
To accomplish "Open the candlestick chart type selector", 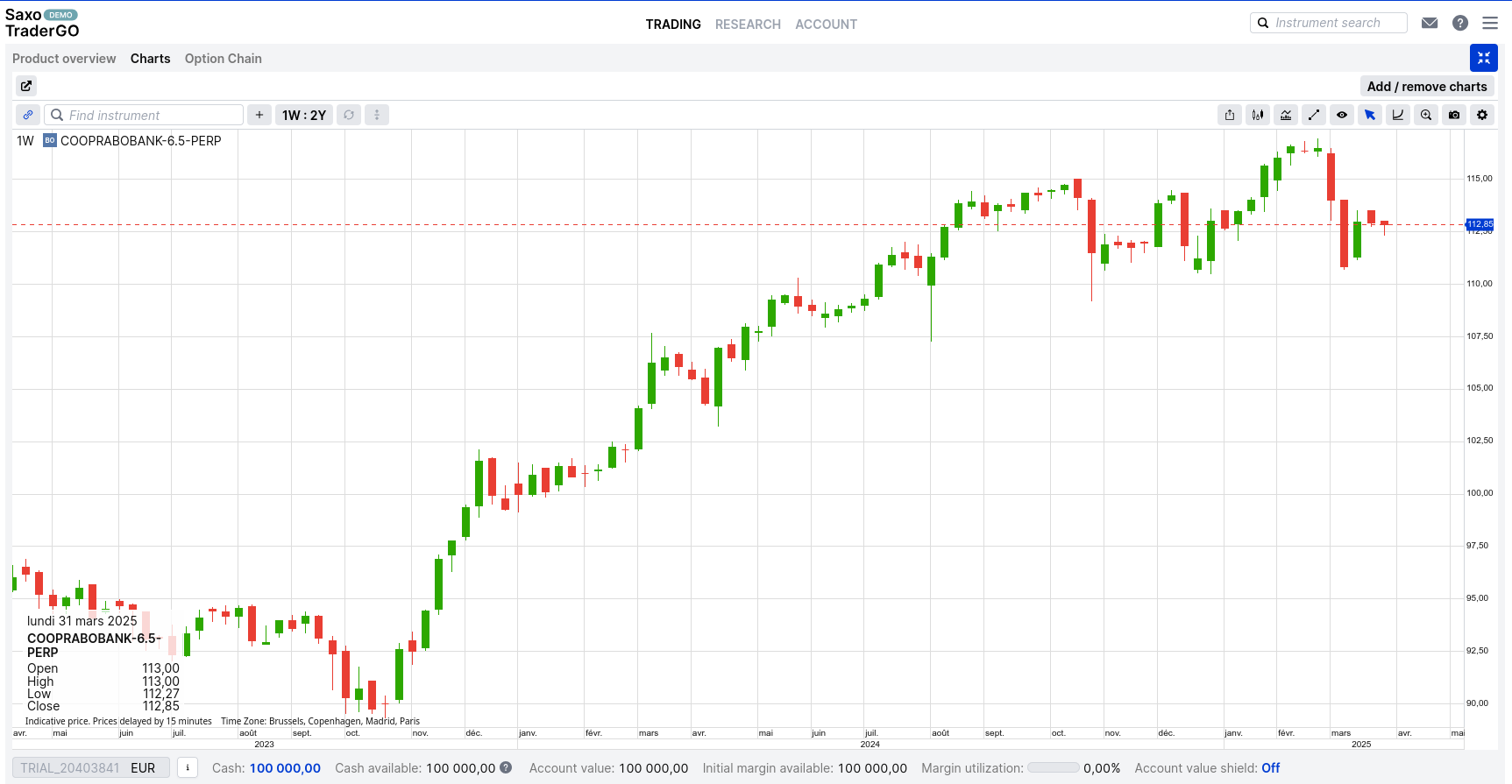I will [1258, 115].
